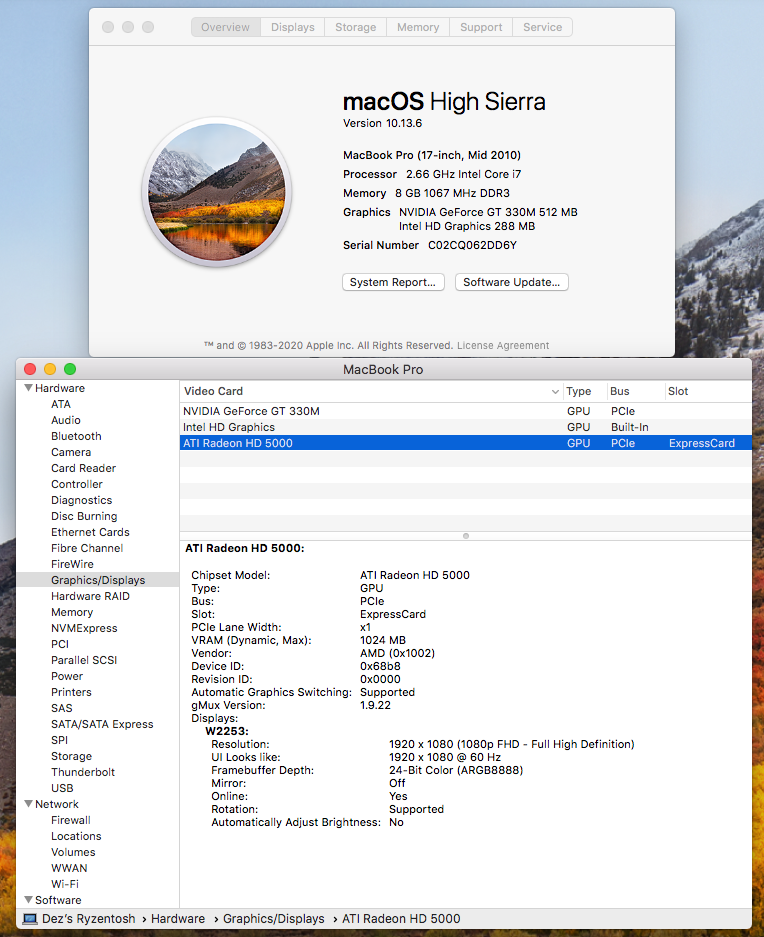Viewport: 764px width, 937px height.
Task: Open USB in the sidebar
Action: (62, 788)
